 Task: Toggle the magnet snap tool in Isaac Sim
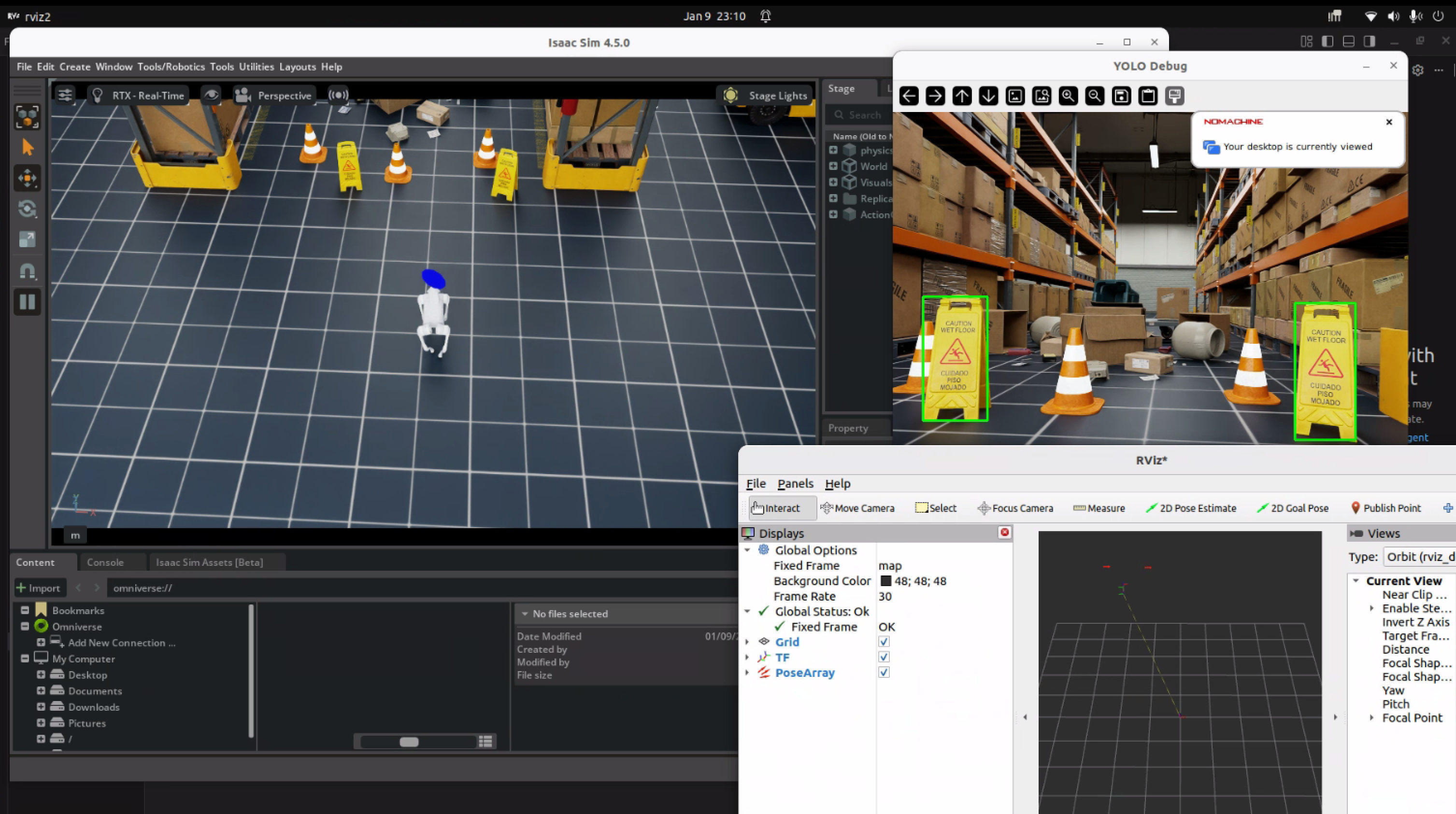(x=27, y=271)
